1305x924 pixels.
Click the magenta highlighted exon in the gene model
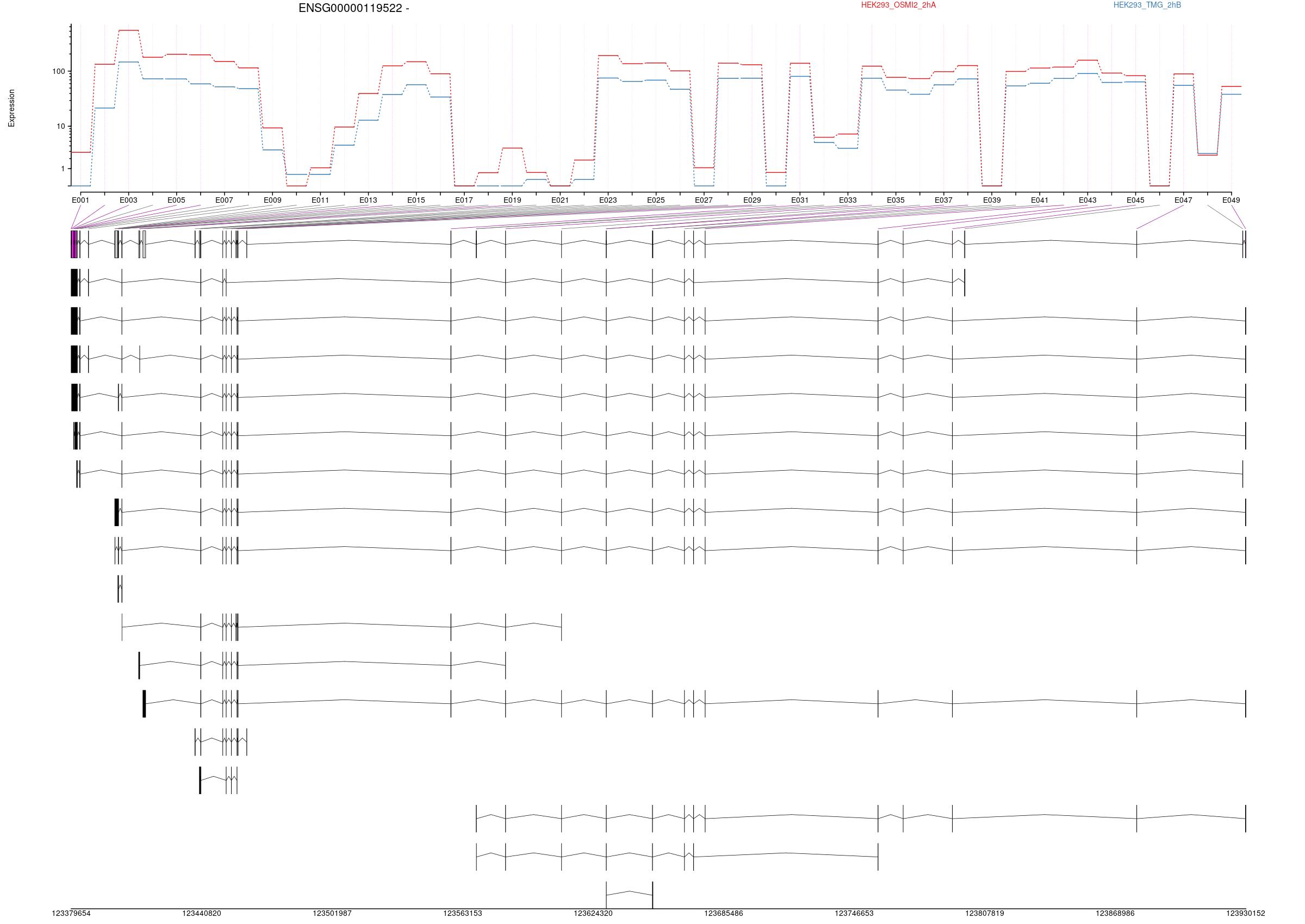[74, 244]
